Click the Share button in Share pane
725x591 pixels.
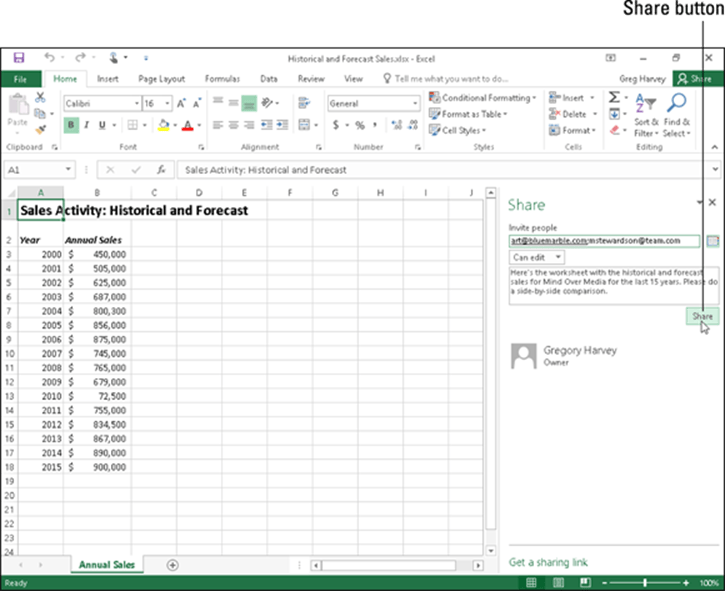(x=702, y=316)
